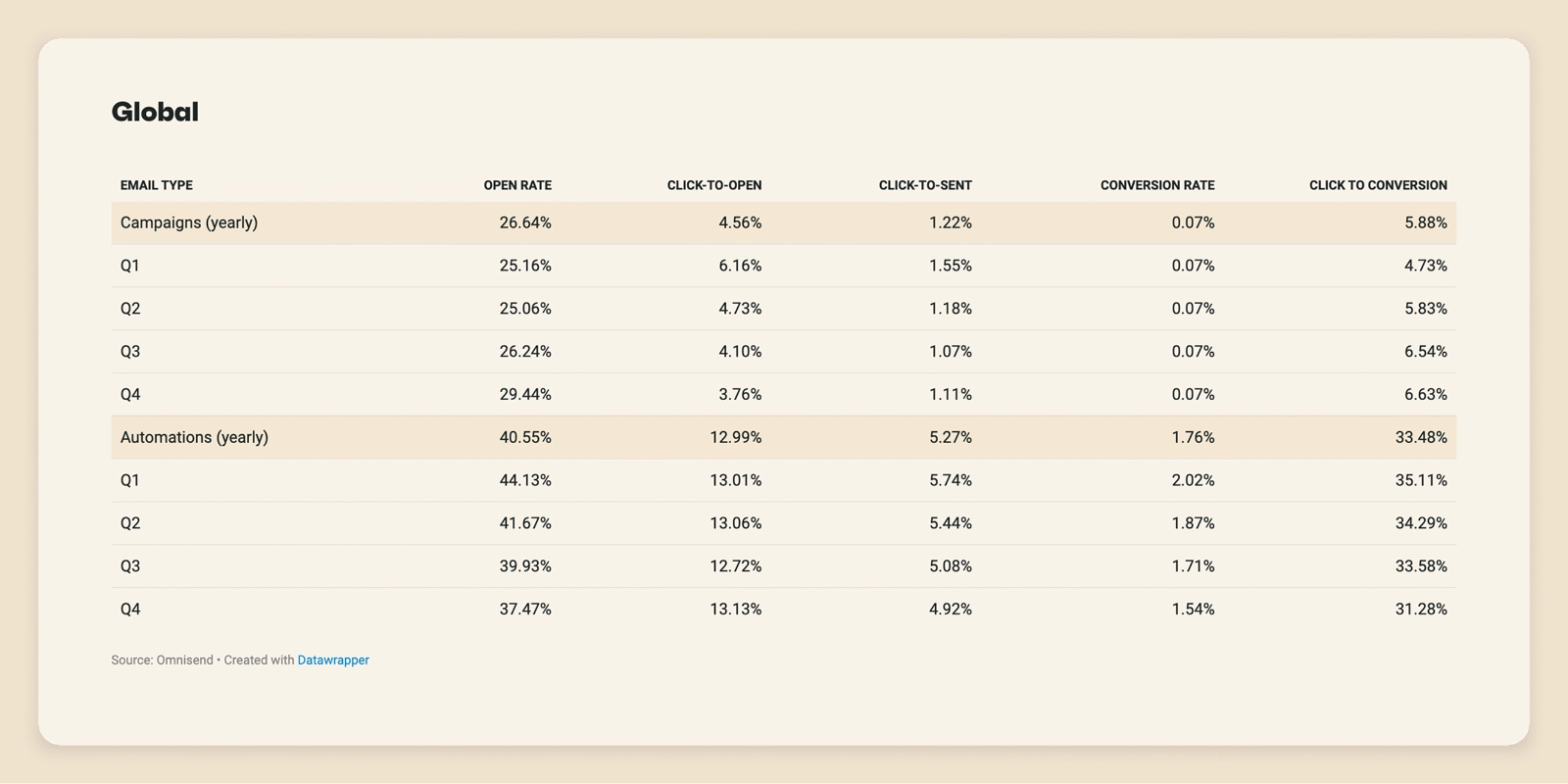
Task: Select the 40.55% open rate cell
Action: coord(525,437)
